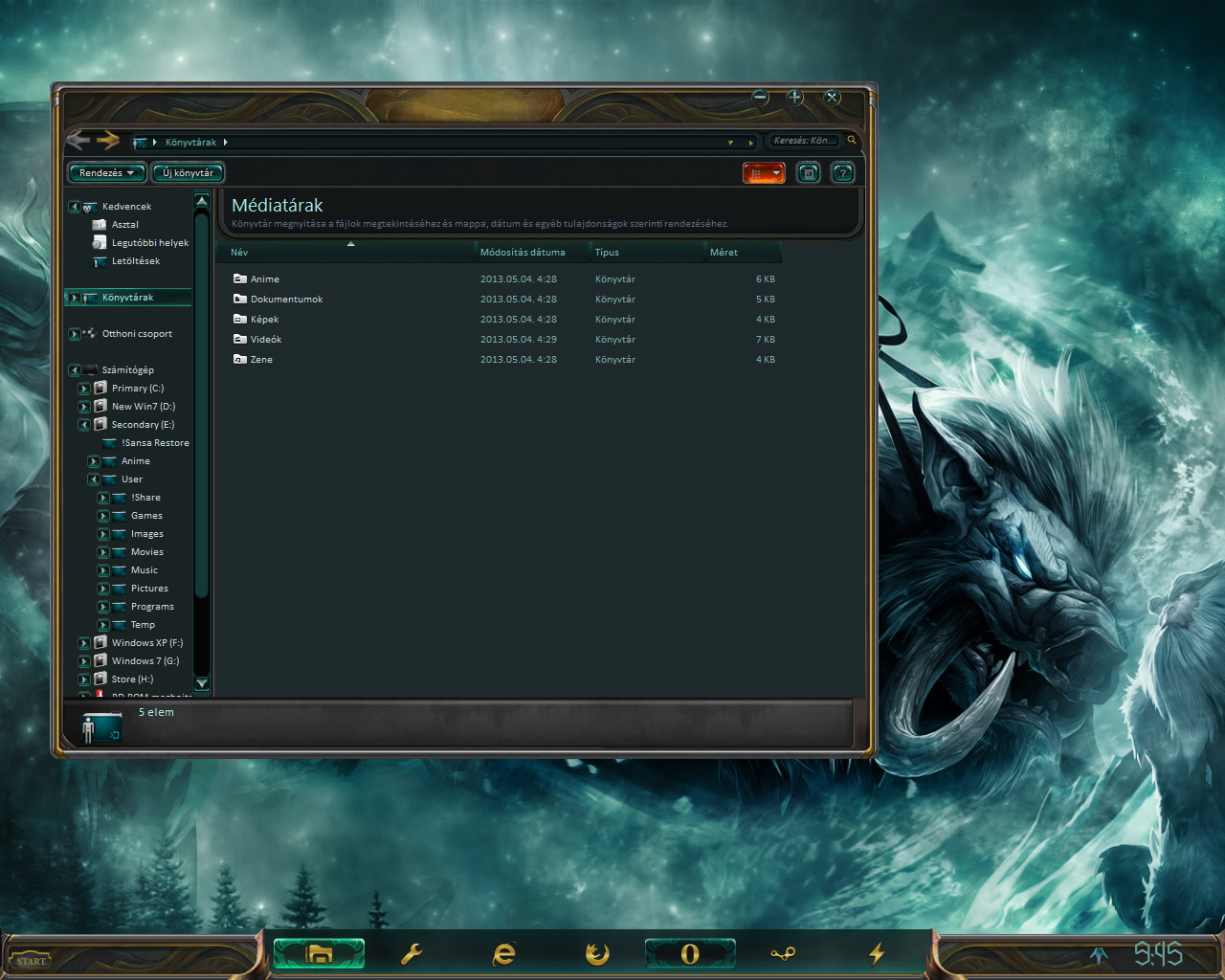Screen dimensions: 1225x980
Task: Select the Programs folder in tree
Action: (152, 607)
